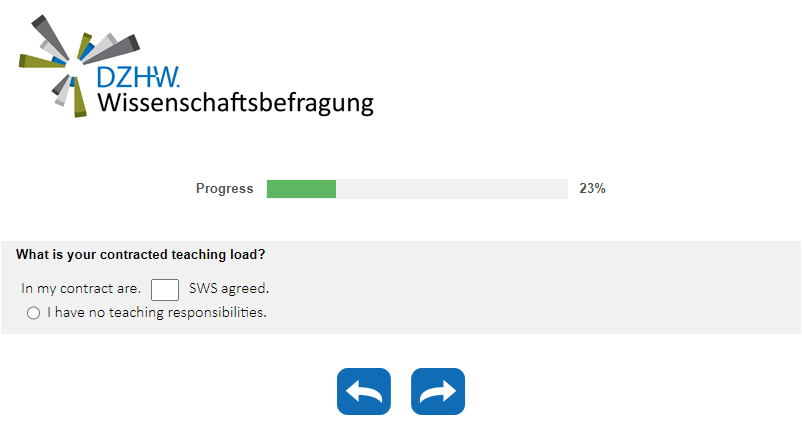Click the back arrow navigation button
Viewport: 802px width, 426px height.
[364, 391]
